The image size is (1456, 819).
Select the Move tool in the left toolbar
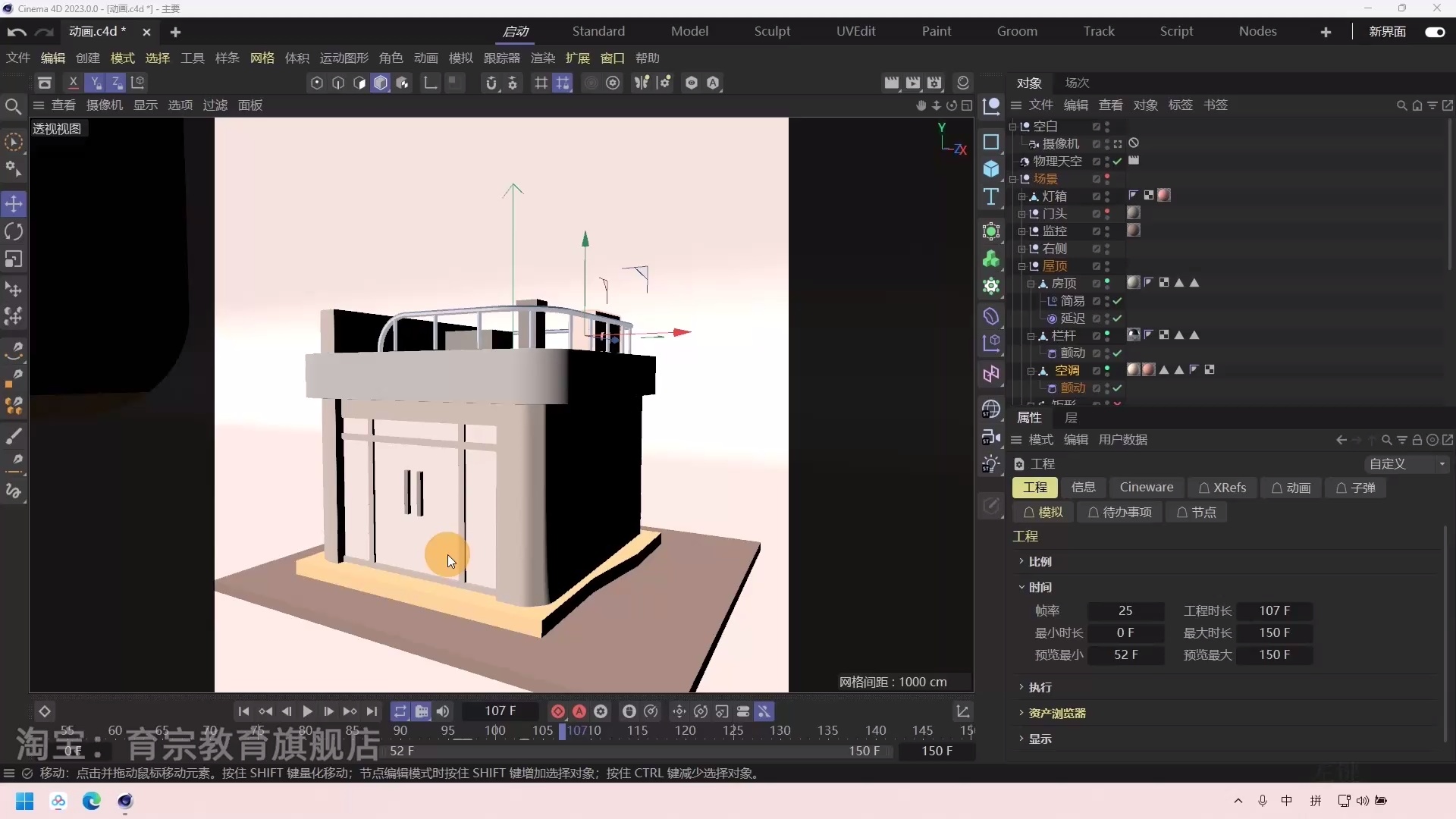pos(13,203)
